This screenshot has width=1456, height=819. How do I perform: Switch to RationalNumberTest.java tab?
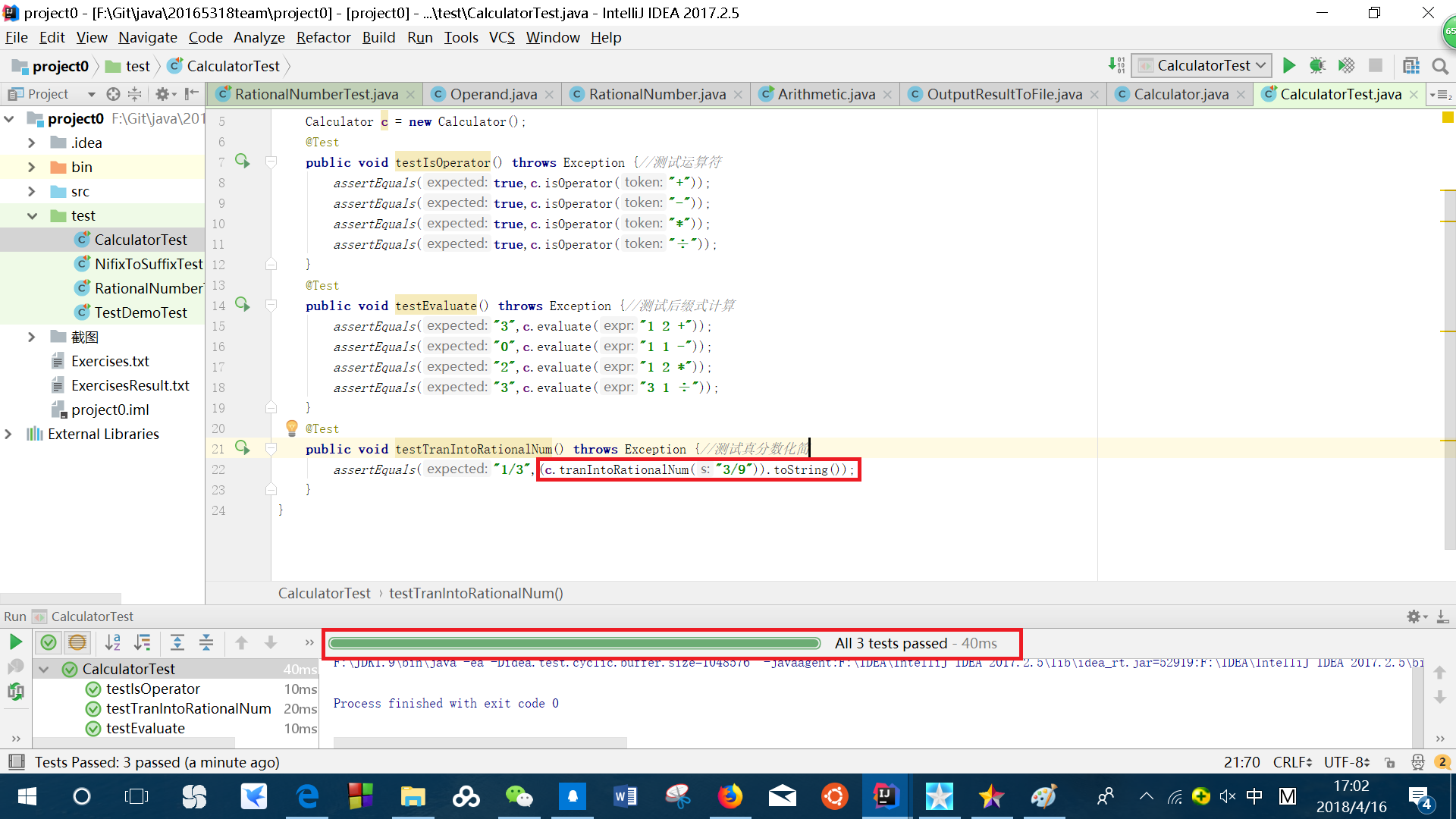[x=315, y=94]
